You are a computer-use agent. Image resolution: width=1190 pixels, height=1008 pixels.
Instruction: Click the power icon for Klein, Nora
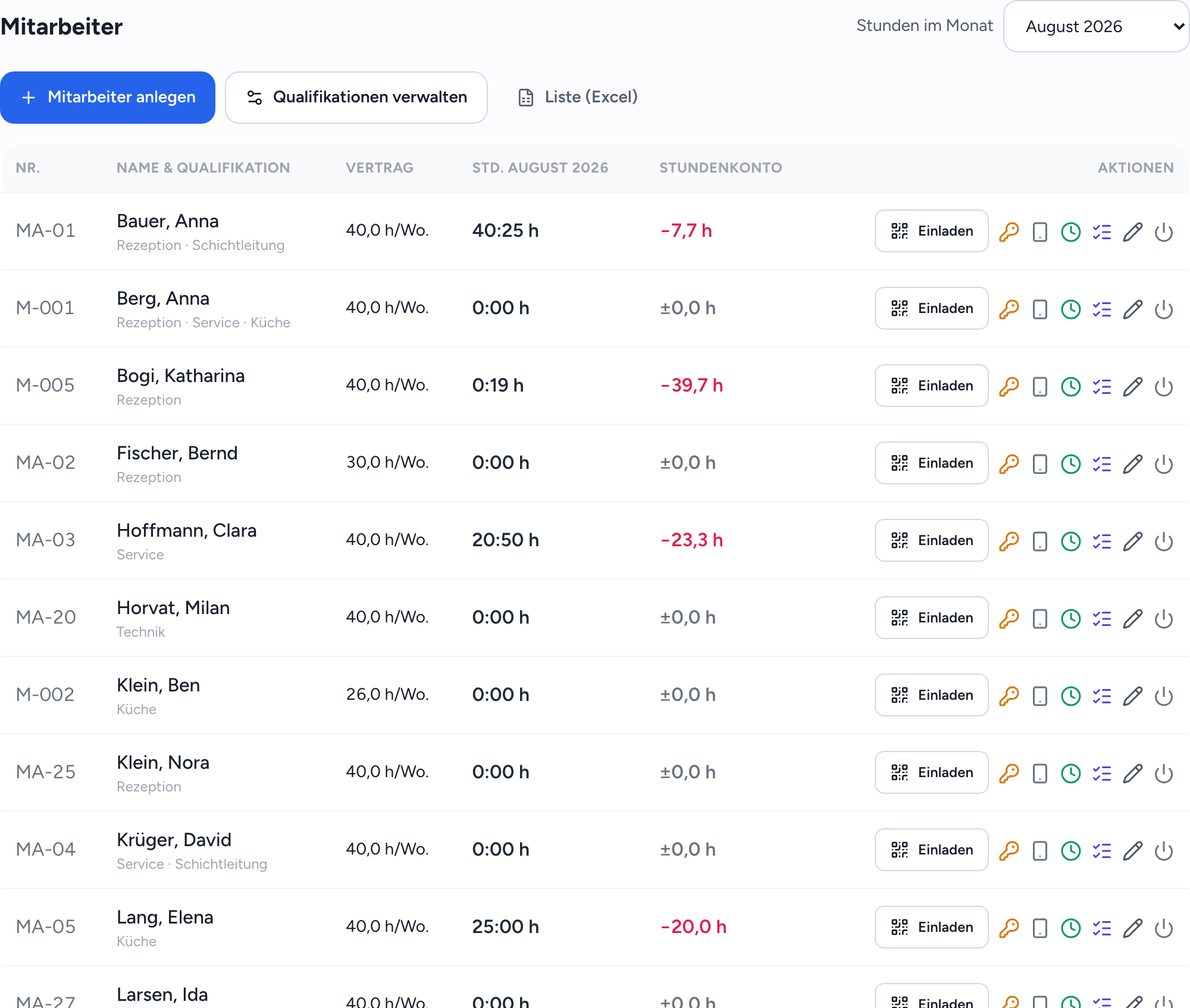pyautogui.click(x=1163, y=773)
